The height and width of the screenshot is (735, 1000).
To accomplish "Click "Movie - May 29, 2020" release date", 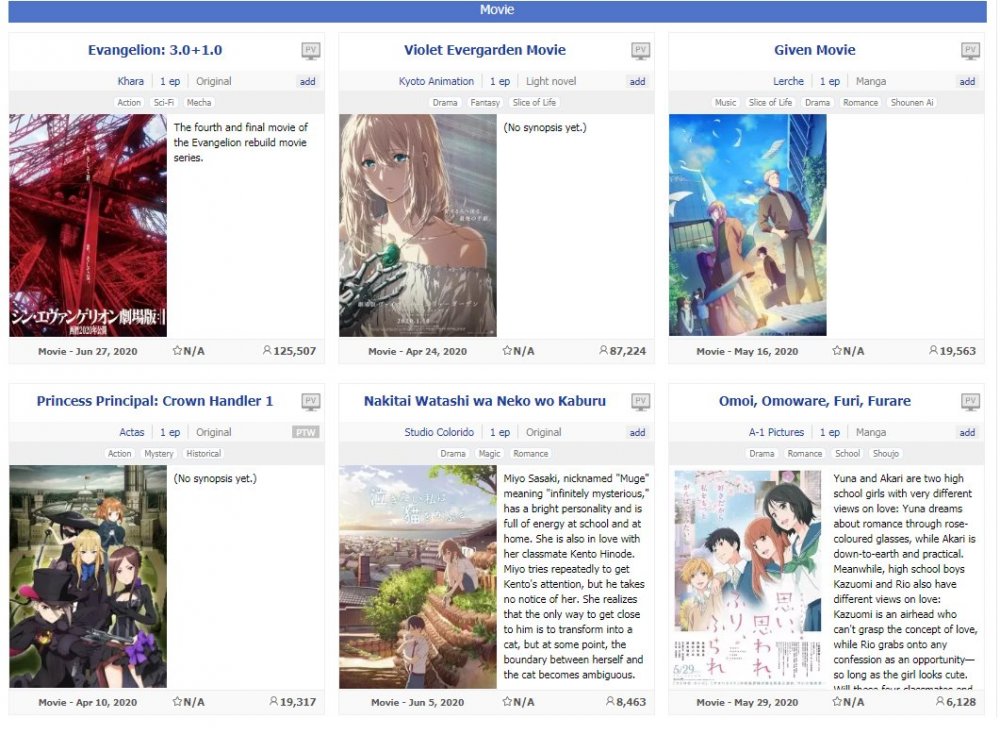I will (x=747, y=702).
